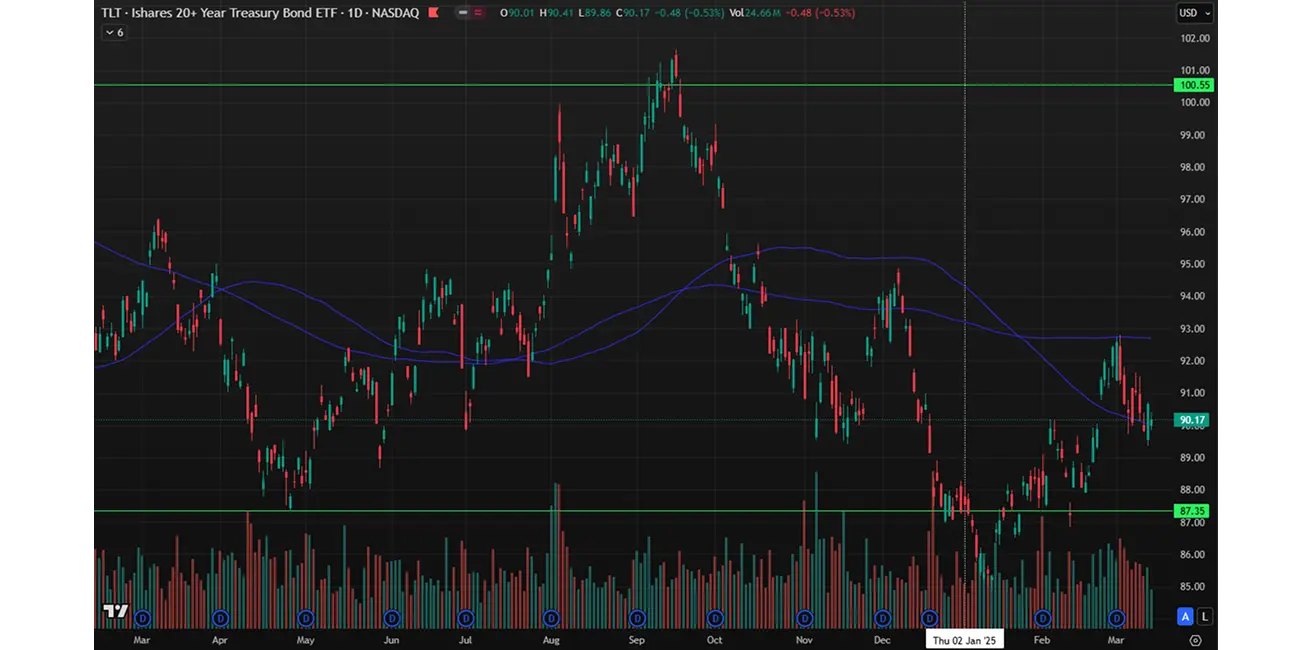Open the dividend marker above Aug
1312x650 pixels.
tap(550, 617)
